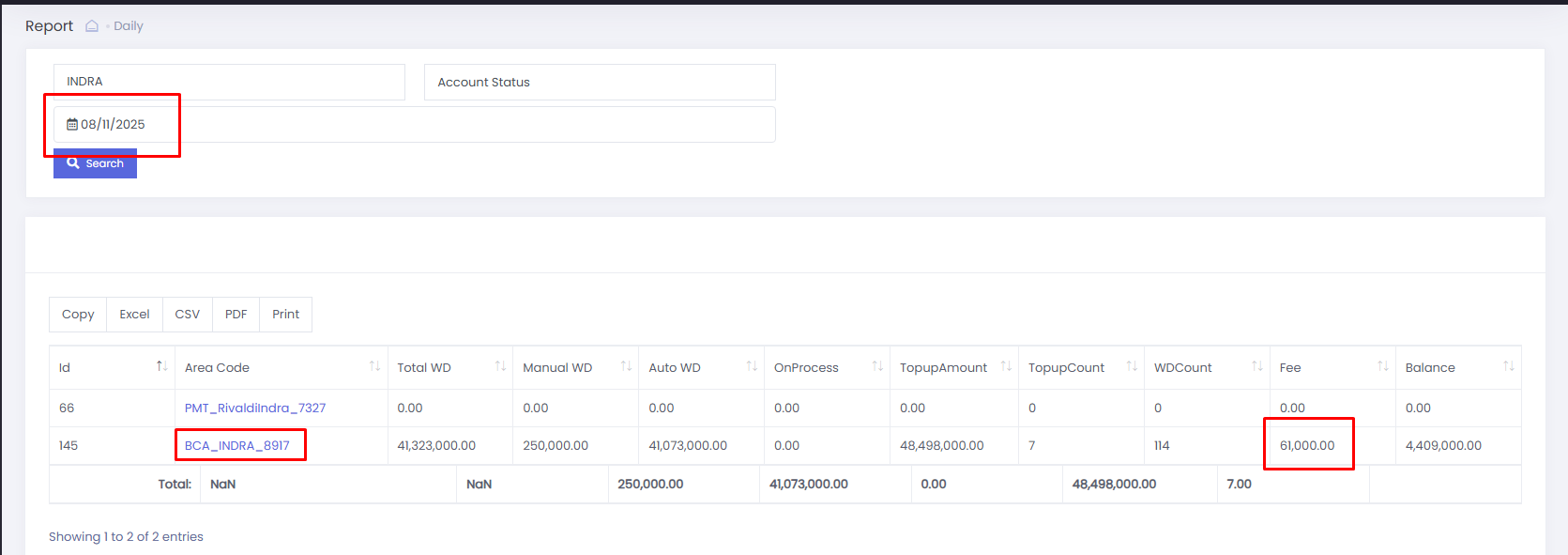Click the home icon in breadcrumb
This screenshot has height=555, width=1568.
(x=92, y=26)
